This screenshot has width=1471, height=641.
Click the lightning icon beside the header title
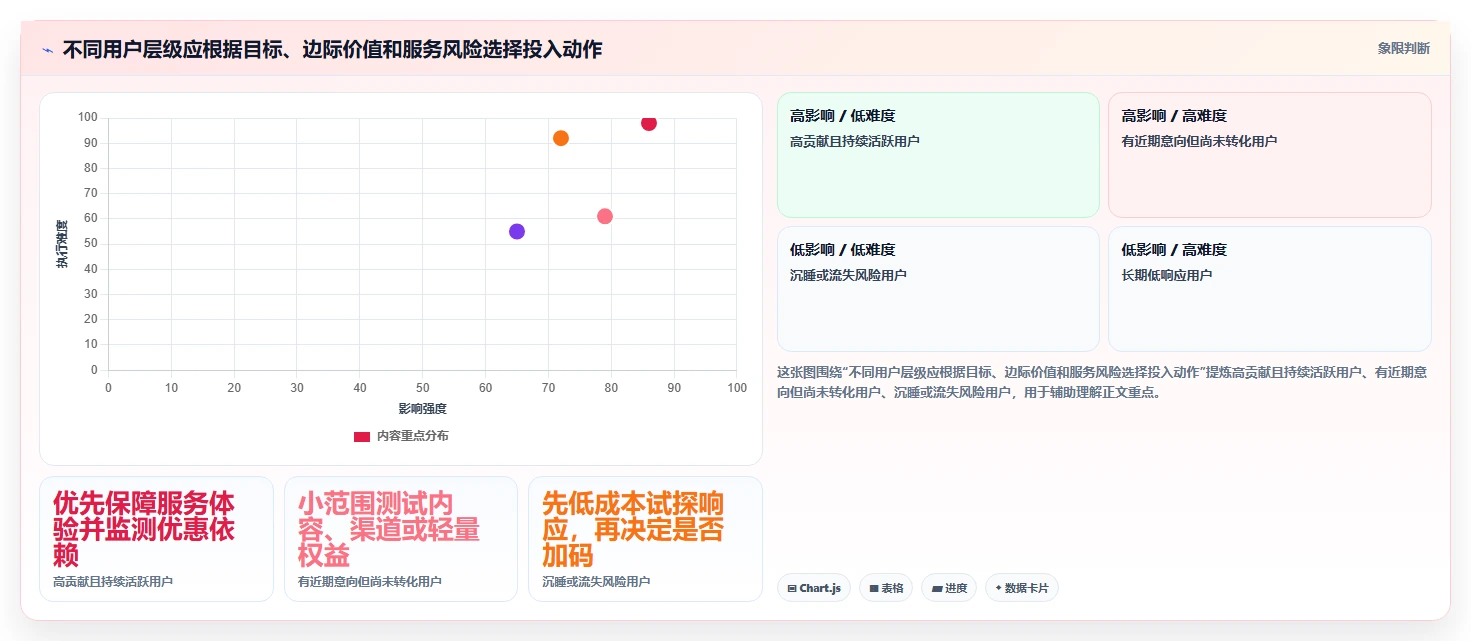[x=48, y=50]
